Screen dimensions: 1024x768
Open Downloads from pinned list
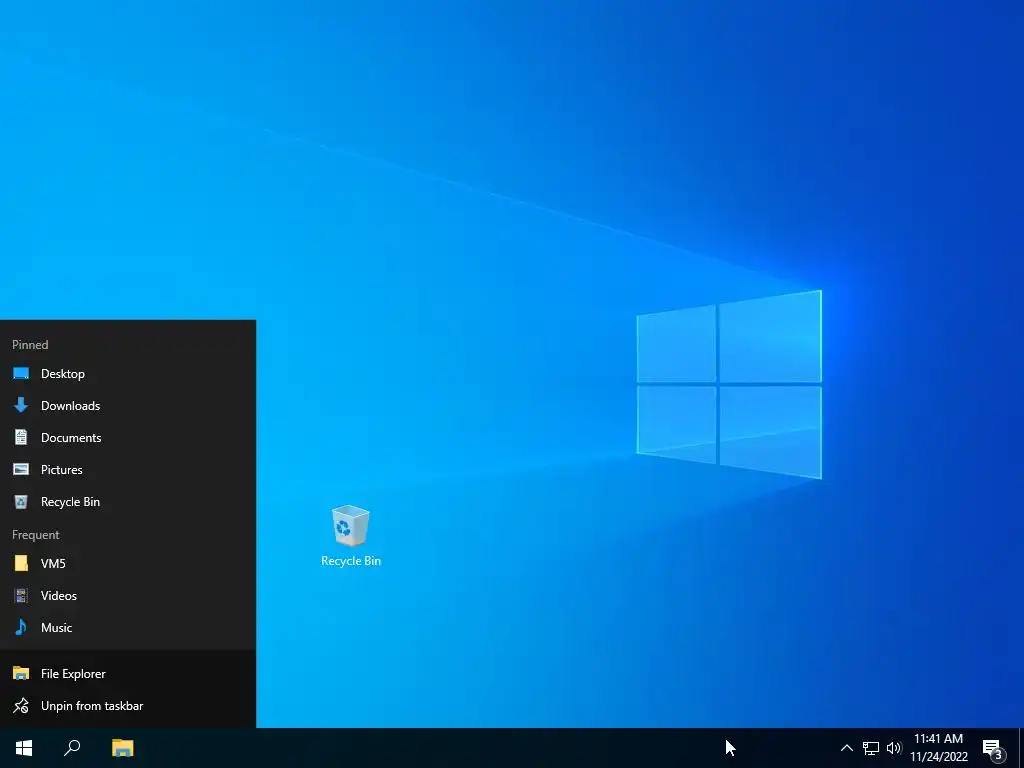pos(128,406)
